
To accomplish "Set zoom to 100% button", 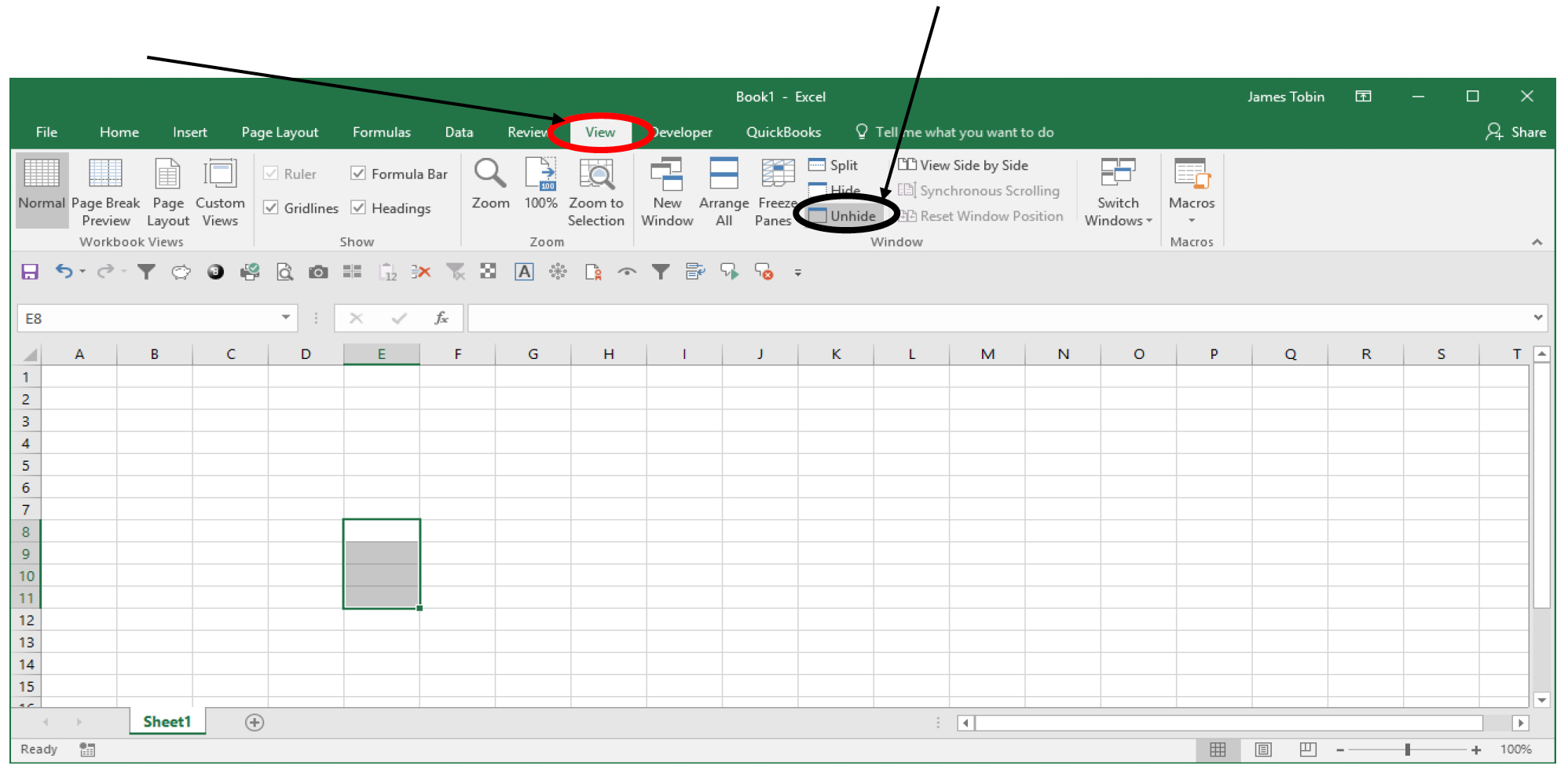I will (540, 185).
